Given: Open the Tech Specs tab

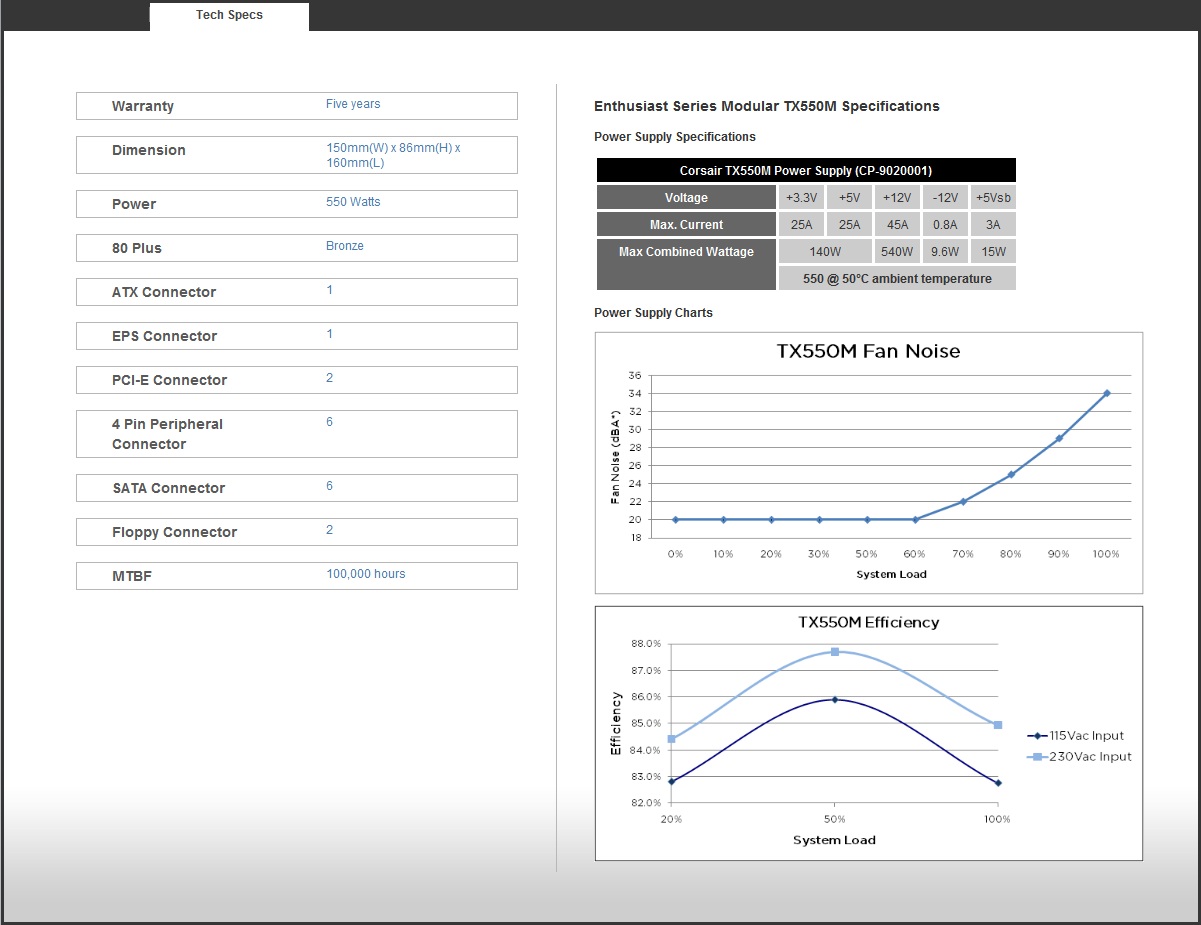Looking at the screenshot, I should tap(229, 16).
